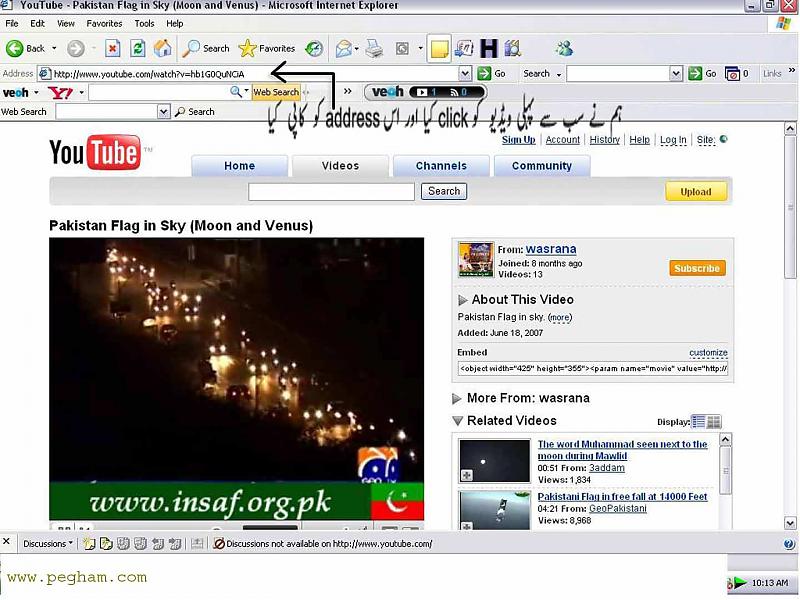Click the veoh logo in the toolbar
Image resolution: width=800 pixels, height=600 pixels.
15,92
